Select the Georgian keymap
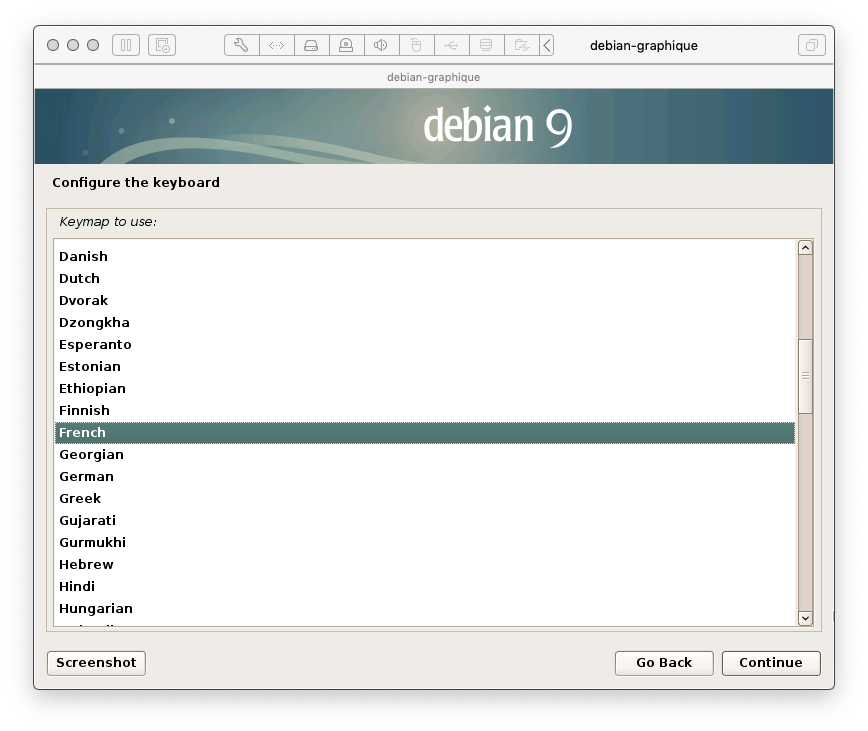The image size is (868, 731). pos(425,454)
